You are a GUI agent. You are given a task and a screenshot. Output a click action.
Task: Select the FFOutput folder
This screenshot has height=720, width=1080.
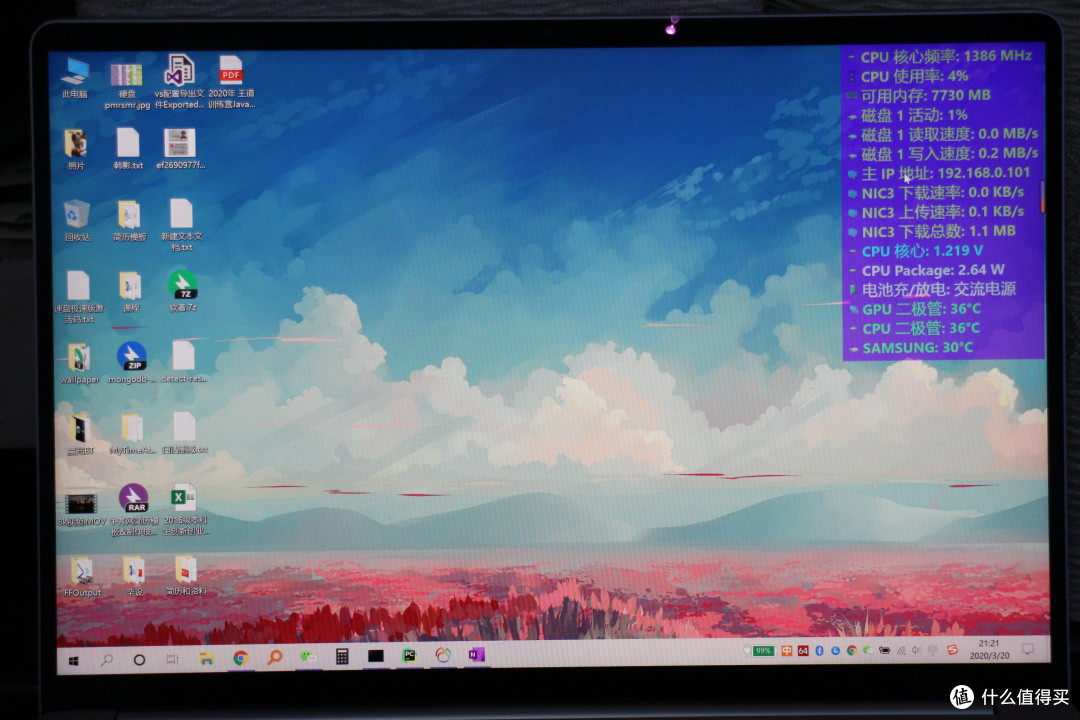(82, 577)
